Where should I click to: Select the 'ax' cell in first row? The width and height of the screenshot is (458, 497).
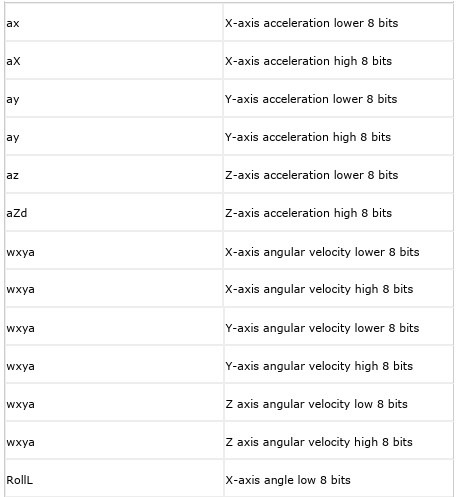pyautogui.click(x=114, y=23)
